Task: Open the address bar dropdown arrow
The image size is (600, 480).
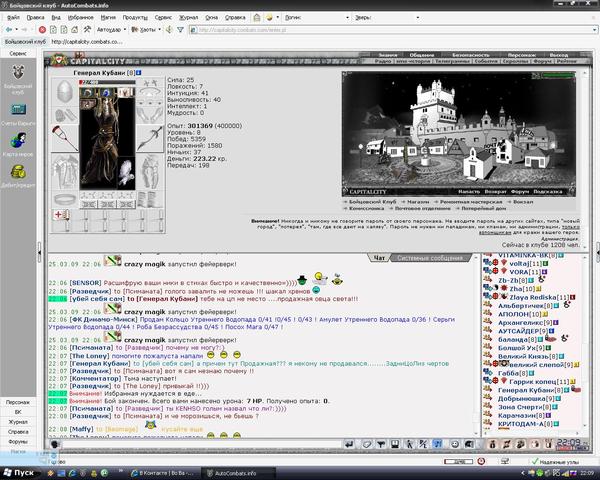Action: point(594,29)
